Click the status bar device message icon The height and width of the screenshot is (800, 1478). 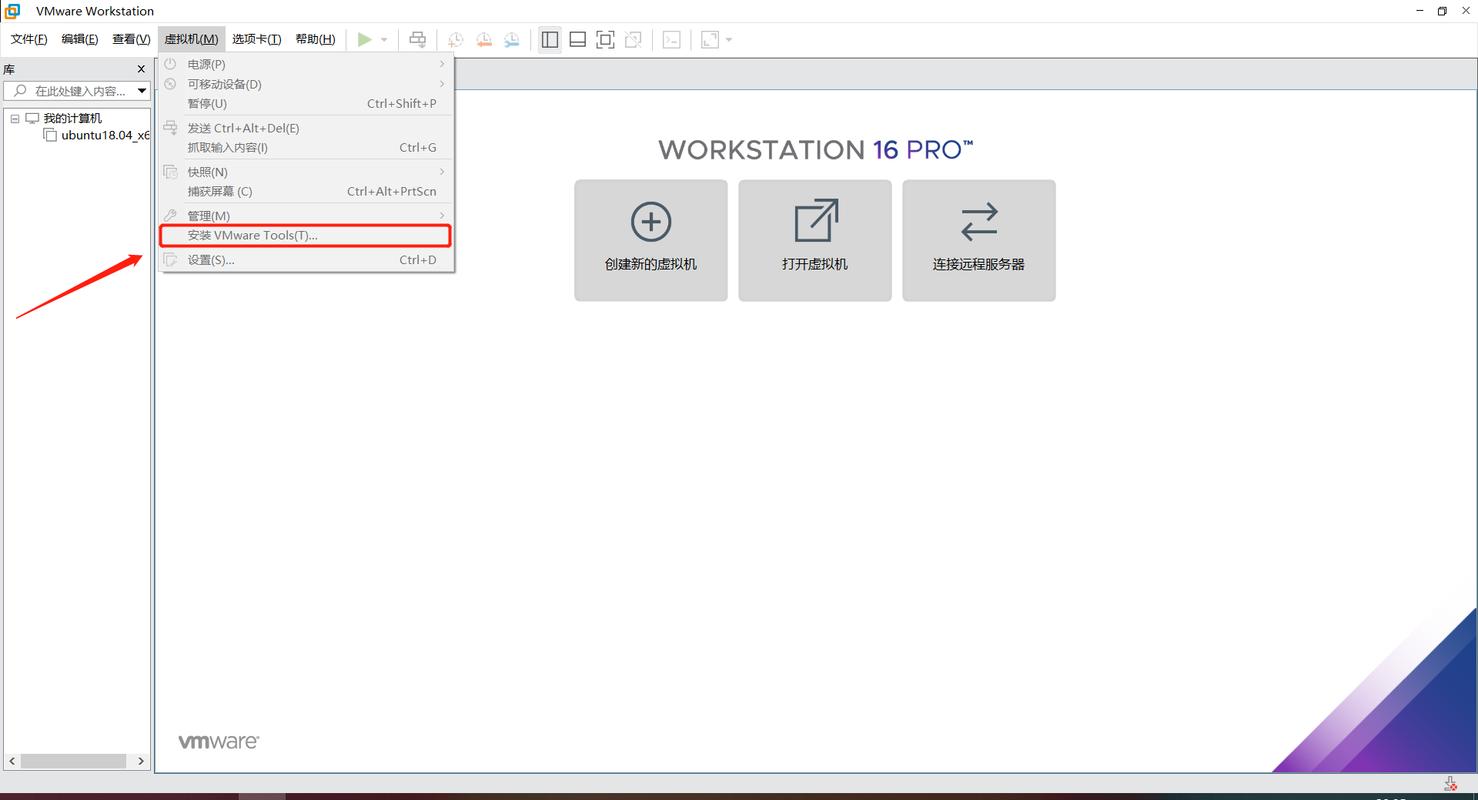click(x=1450, y=783)
